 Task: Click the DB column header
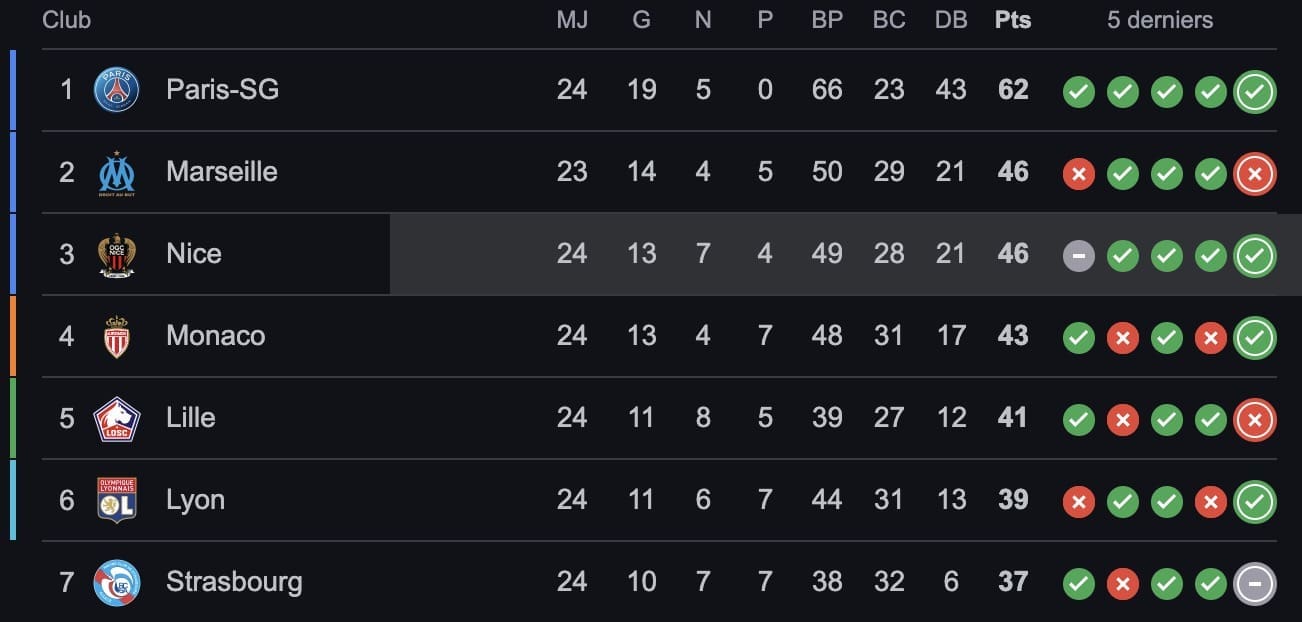click(951, 20)
